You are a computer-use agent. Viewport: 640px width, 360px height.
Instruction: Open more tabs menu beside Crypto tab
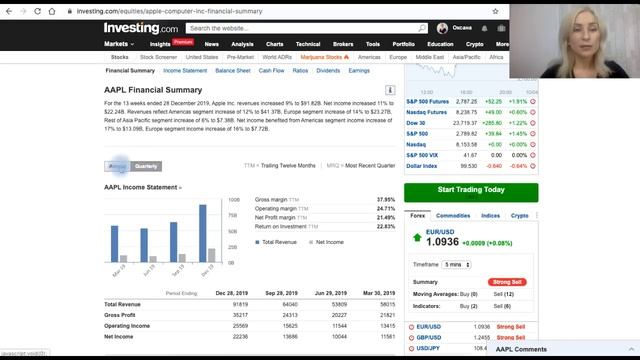(x=536, y=216)
